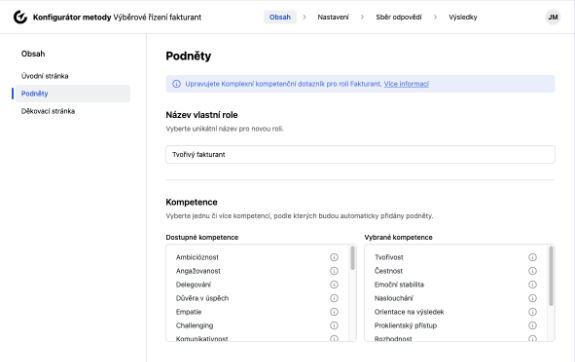This screenshot has width=575, height=362.
Task: Open the JM user avatar menu
Action: [553, 17]
